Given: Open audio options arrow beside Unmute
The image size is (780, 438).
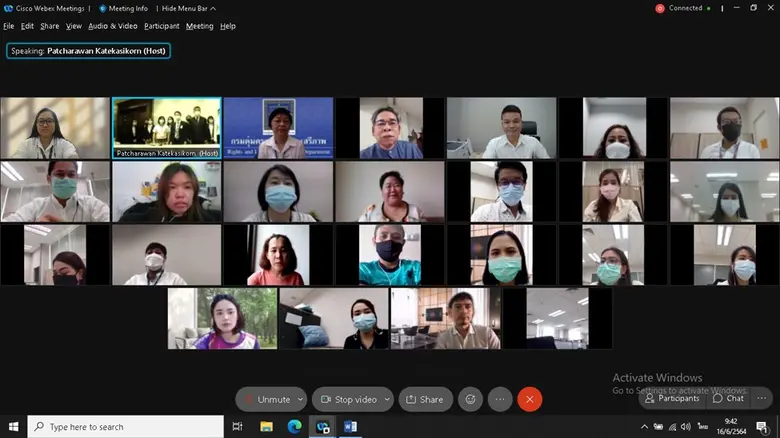Looking at the screenshot, I should (300, 399).
